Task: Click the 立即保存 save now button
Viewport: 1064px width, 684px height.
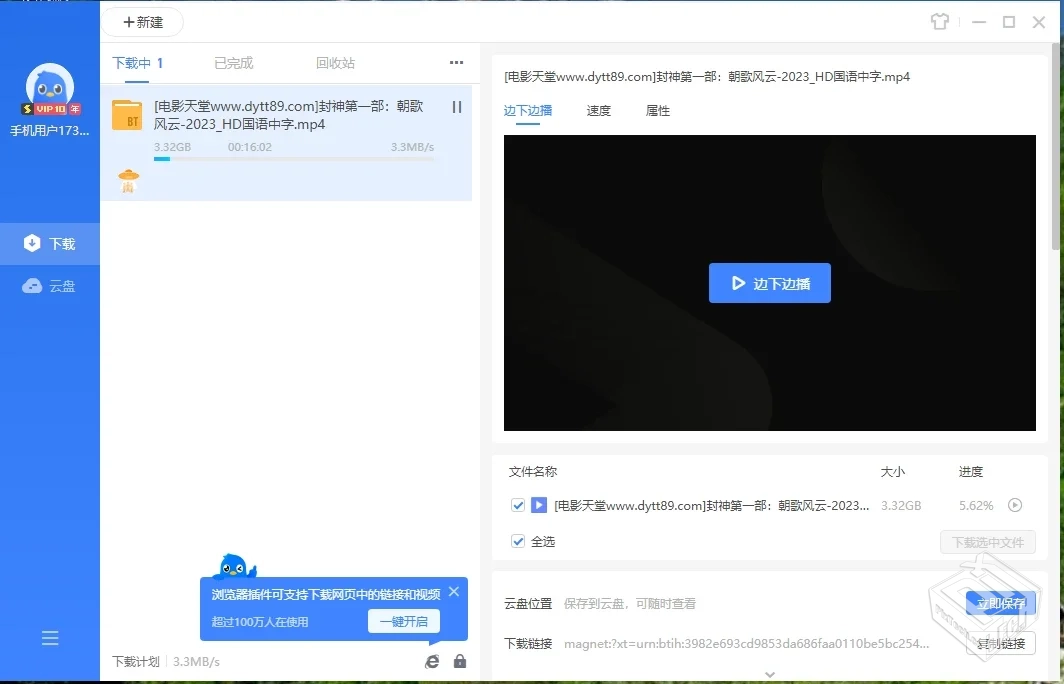Action: [x=1002, y=602]
